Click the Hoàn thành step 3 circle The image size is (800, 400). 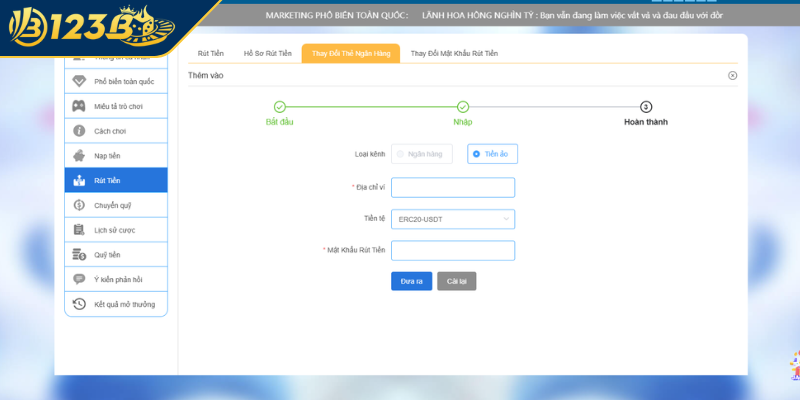[x=645, y=107]
